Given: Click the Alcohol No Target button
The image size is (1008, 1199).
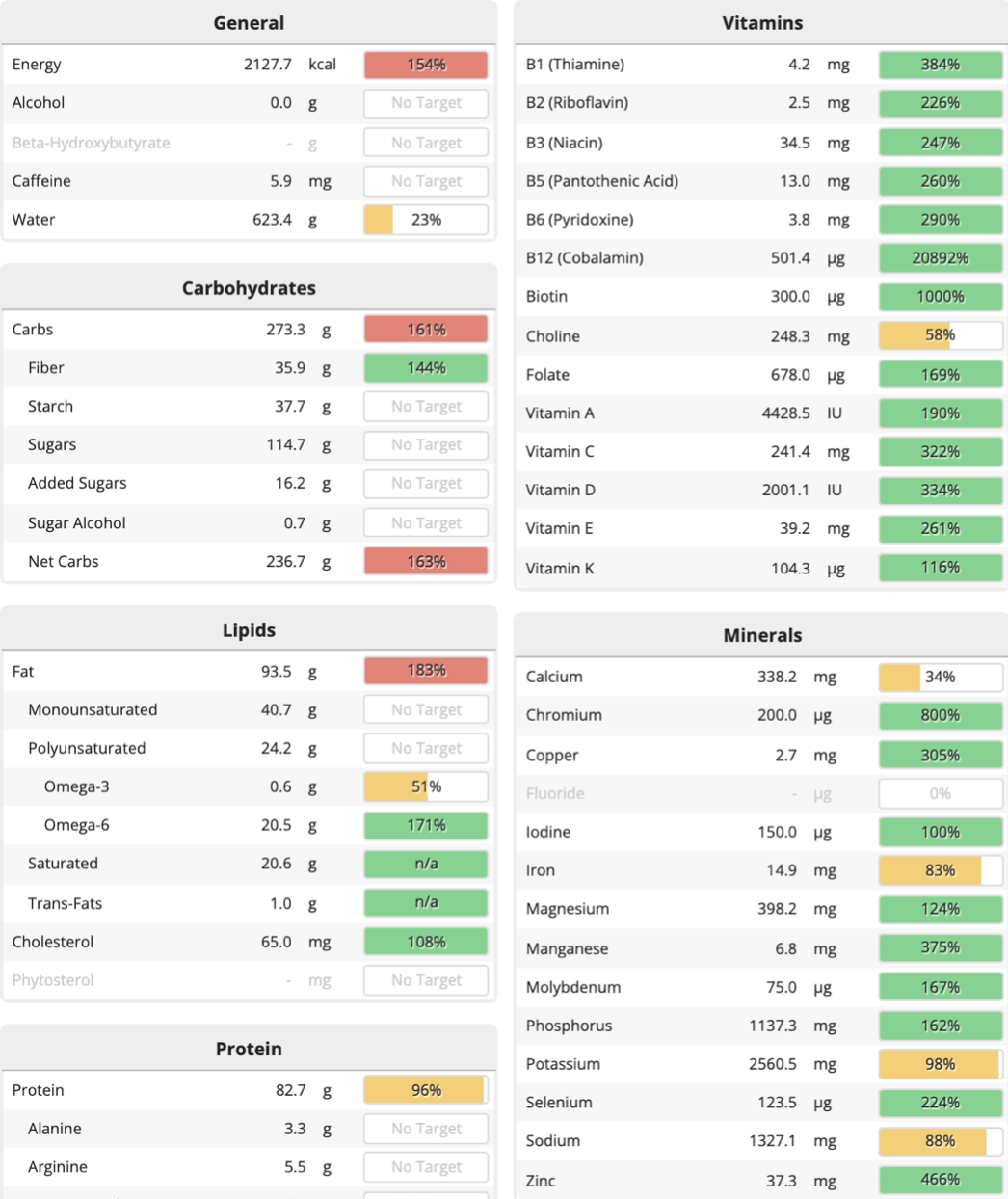Looking at the screenshot, I should pyautogui.click(x=426, y=103).
